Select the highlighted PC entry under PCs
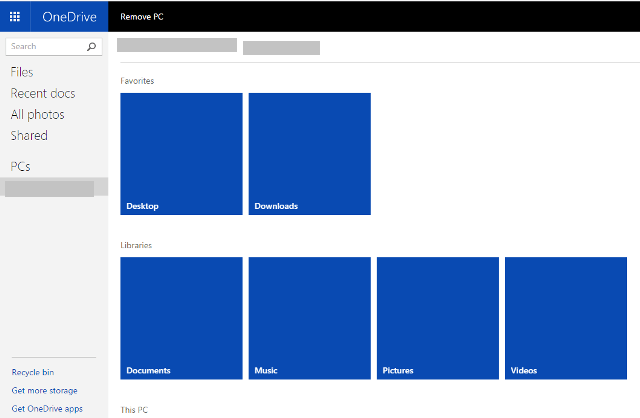Screen dimensions: 640x418 tap(54, 187)
